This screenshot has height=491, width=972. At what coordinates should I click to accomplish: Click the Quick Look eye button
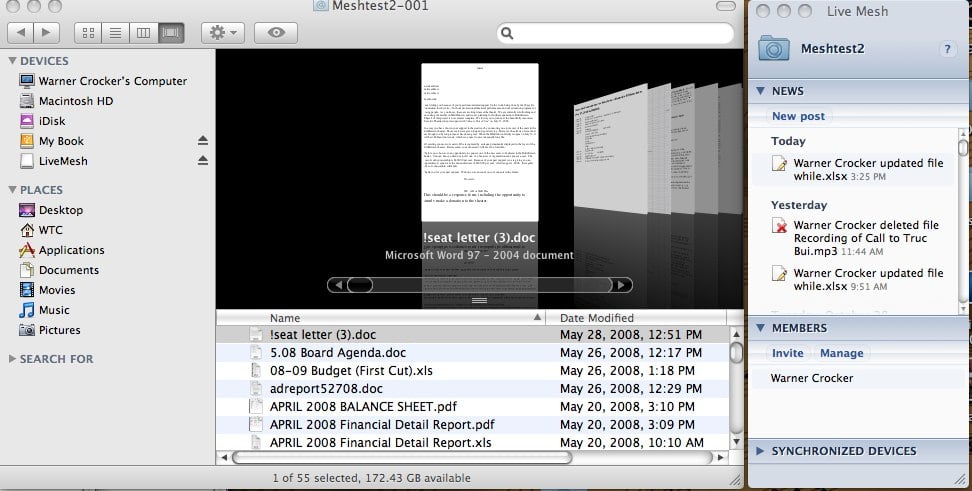click(x=276, y=33)
